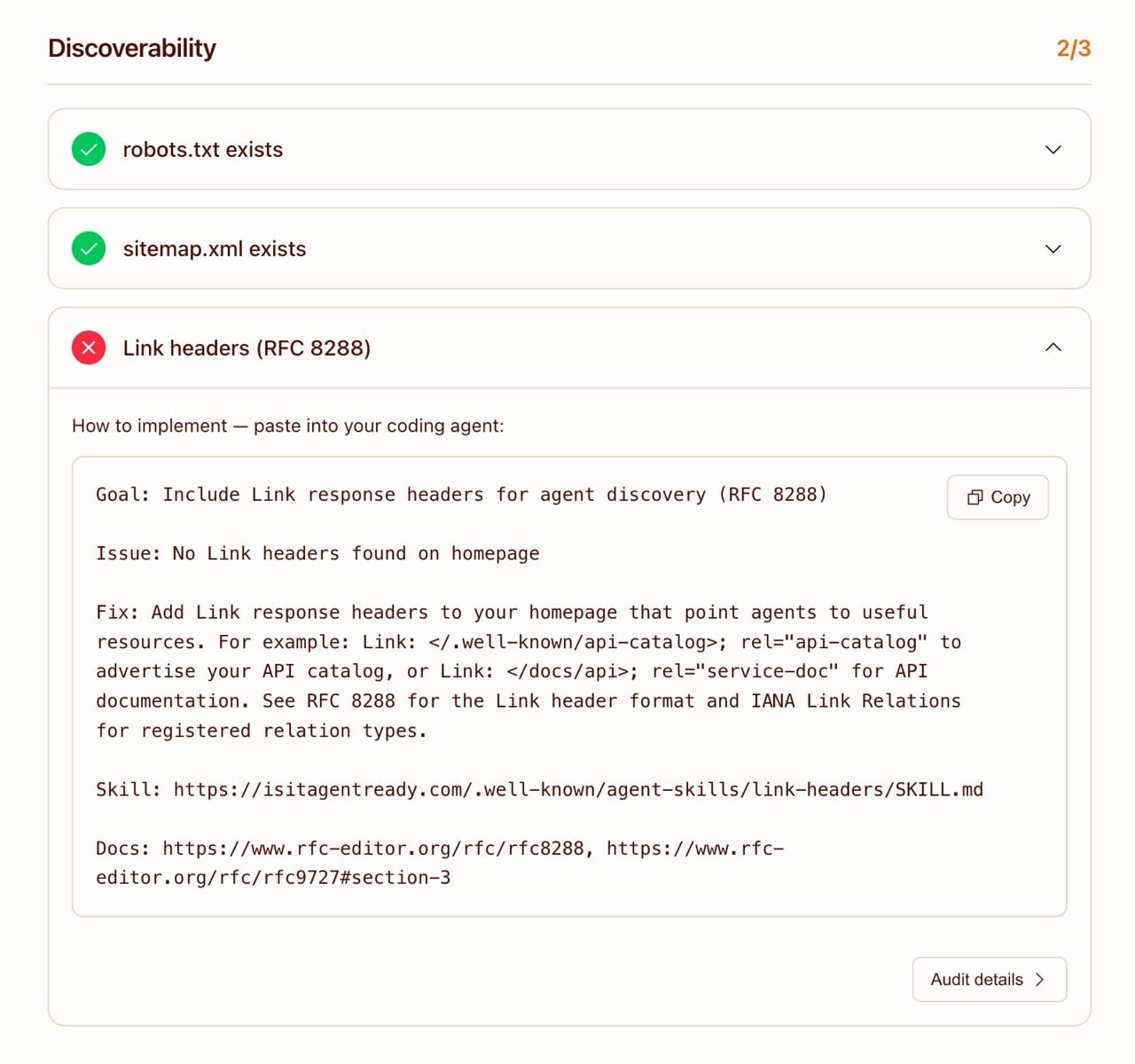Expand the robots.txt exists row chevron
The height and width of the screenshot is (1064, 1135).
click(x=1053, y=150)
